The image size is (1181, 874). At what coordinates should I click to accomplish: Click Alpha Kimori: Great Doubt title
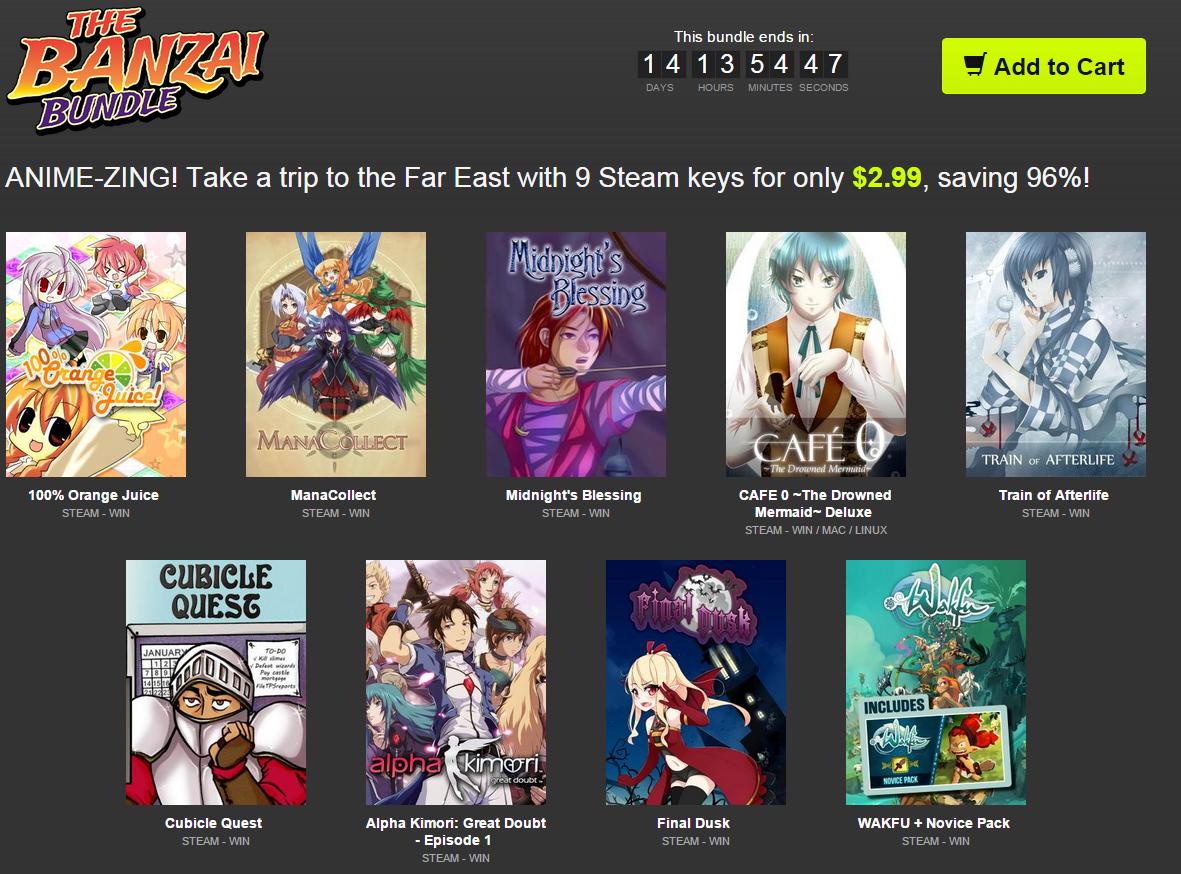coord(456,831)
